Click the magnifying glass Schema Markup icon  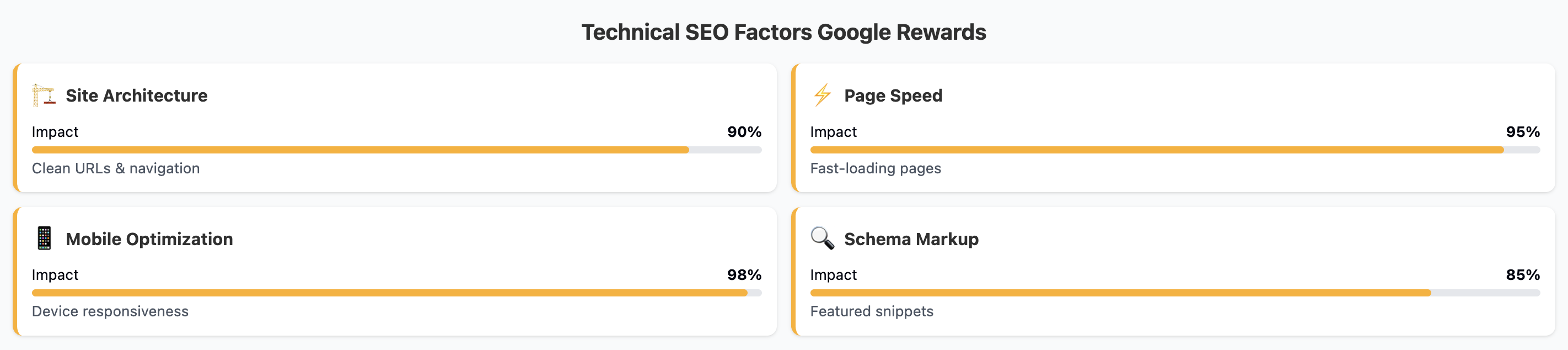(821, 238)
